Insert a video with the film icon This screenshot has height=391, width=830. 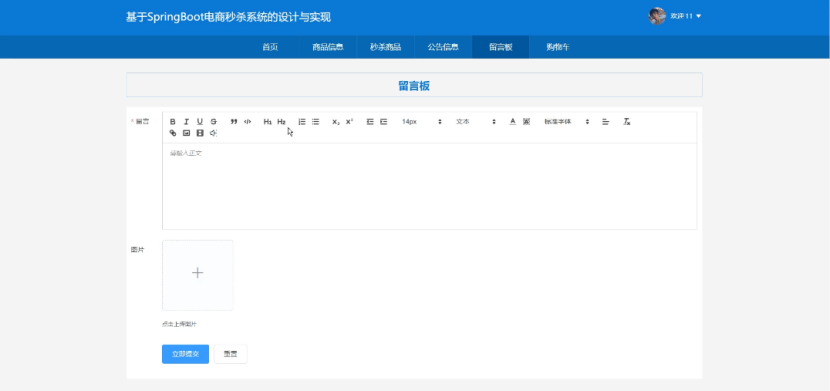[x=200, y=133]
